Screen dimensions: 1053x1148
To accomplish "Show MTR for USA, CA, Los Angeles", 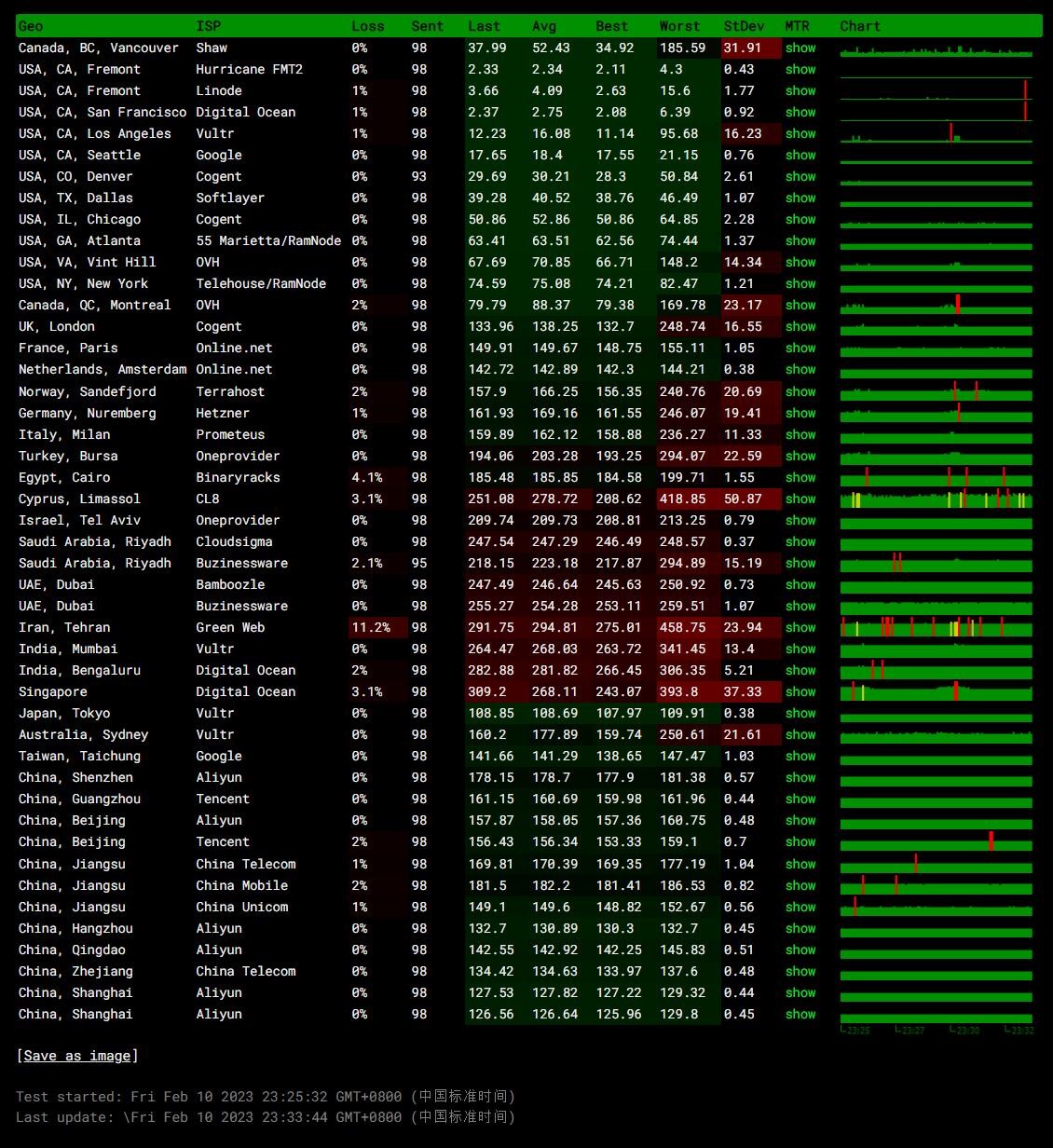I will (800, 133).
